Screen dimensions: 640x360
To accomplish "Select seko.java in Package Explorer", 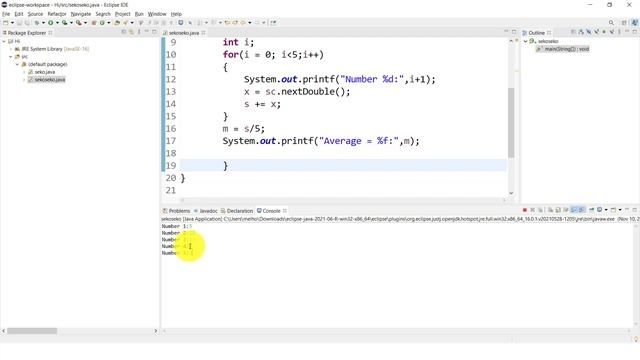I will [44, 72].
